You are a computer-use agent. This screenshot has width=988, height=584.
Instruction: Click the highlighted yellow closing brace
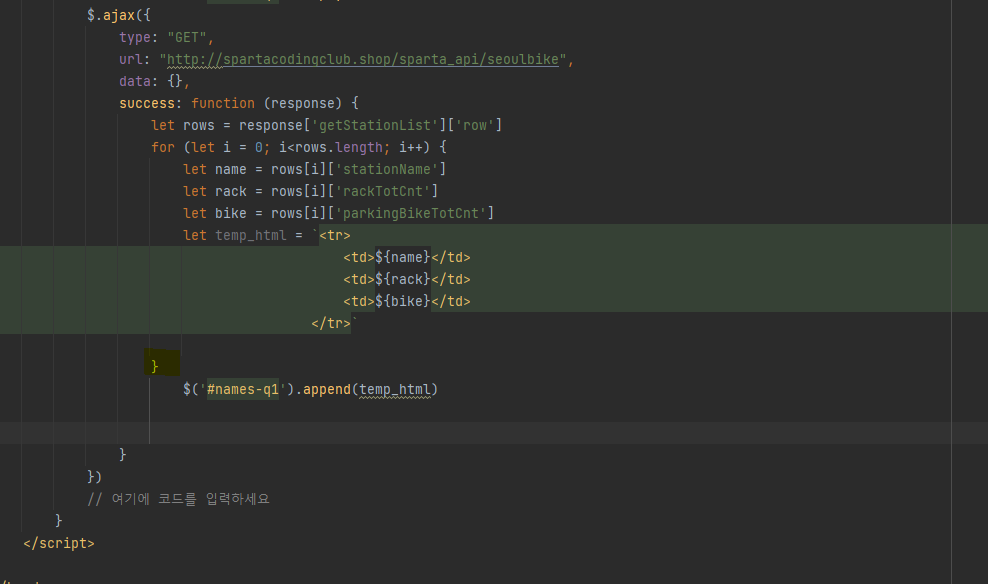154,366
